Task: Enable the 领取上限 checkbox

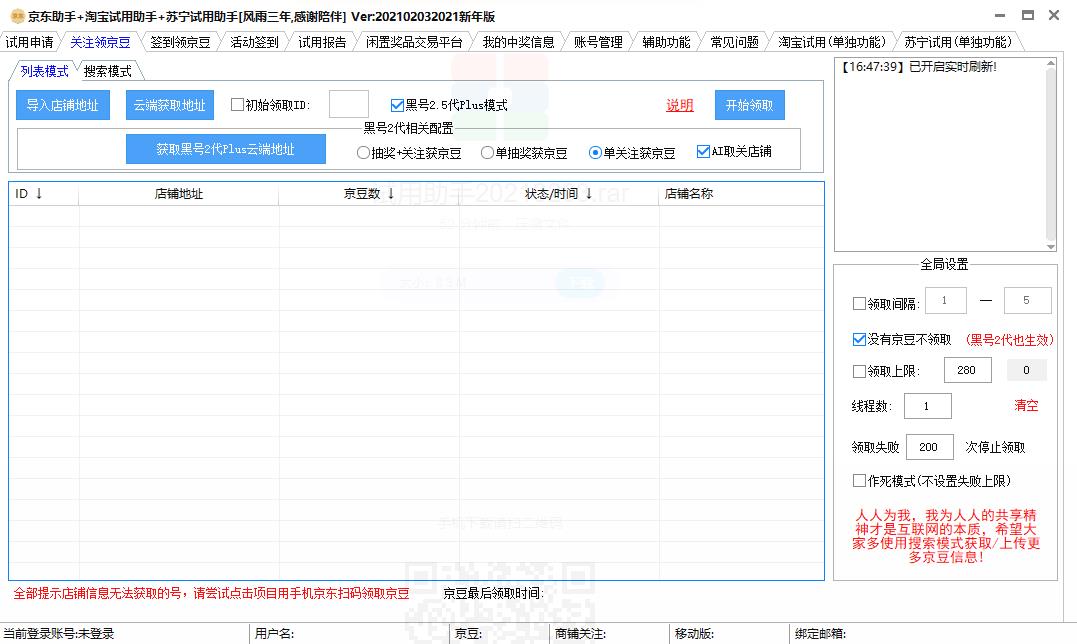Action: [x=859, y=371]
